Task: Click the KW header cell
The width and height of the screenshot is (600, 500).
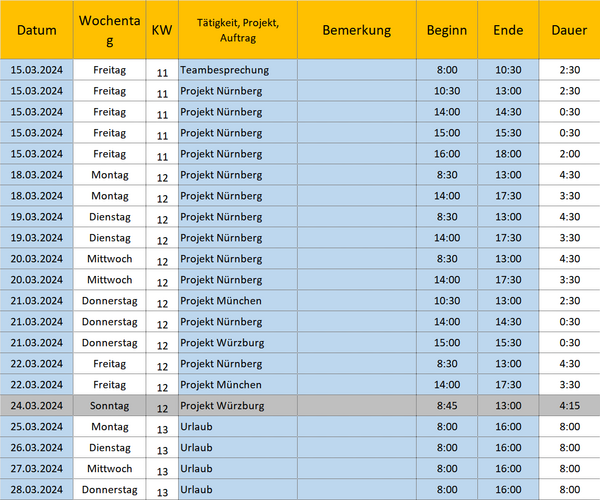Action: [162, 30]
